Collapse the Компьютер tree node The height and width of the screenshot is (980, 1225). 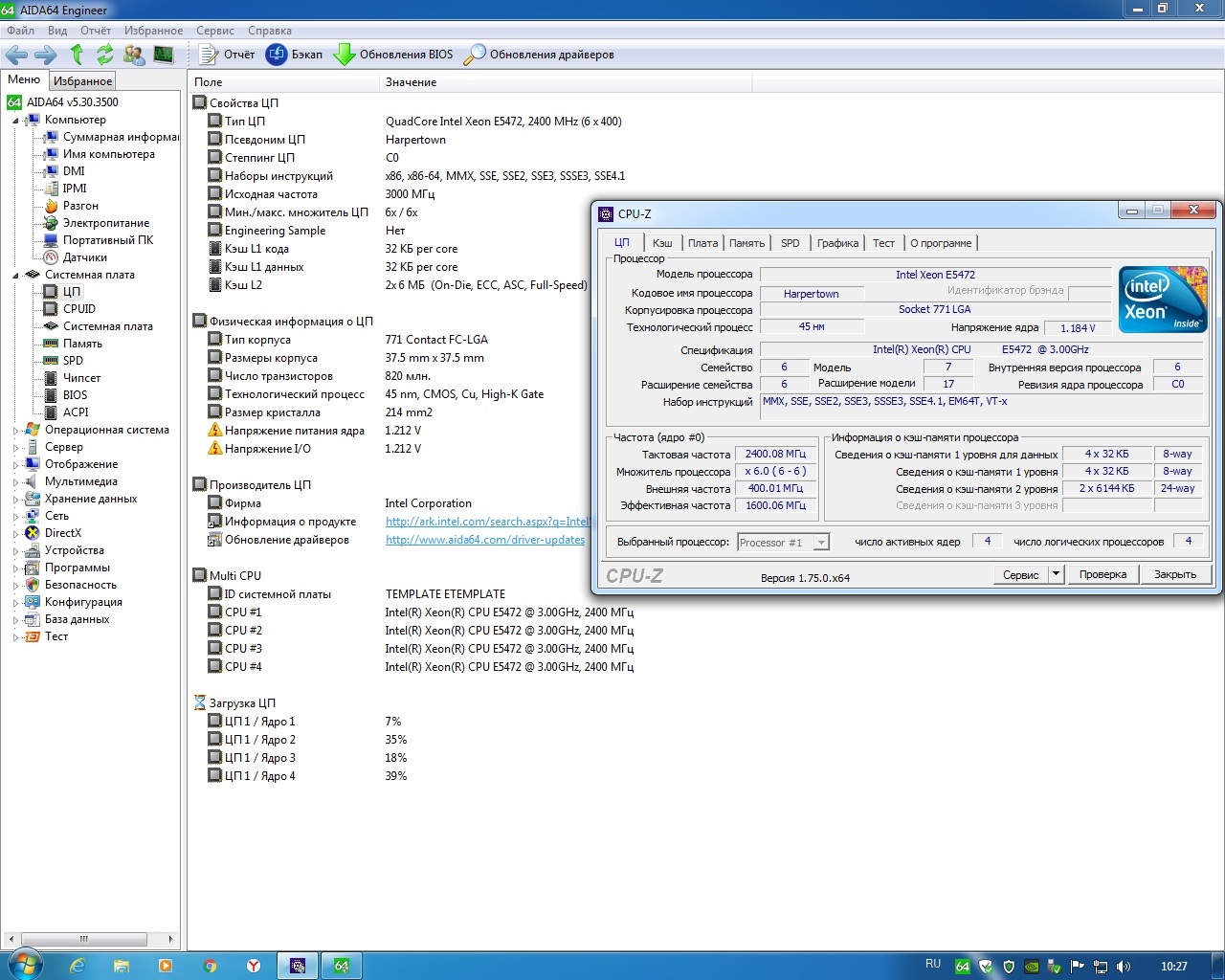tap(15, 121)
